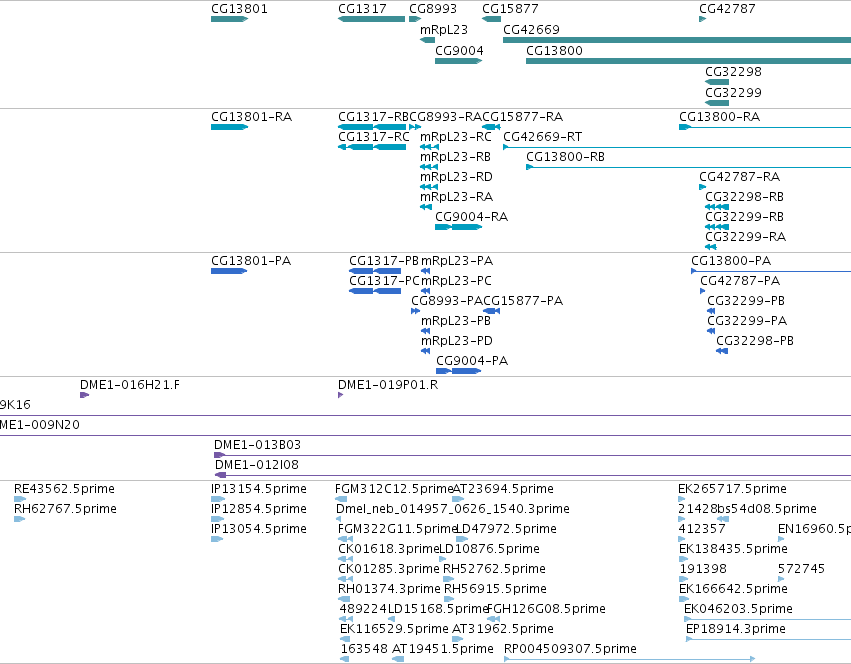Image resolution: width=851 pixels, height=664 pixels.
Task: Select the RH56915.5prime EST label
Action: click(495, 589)
